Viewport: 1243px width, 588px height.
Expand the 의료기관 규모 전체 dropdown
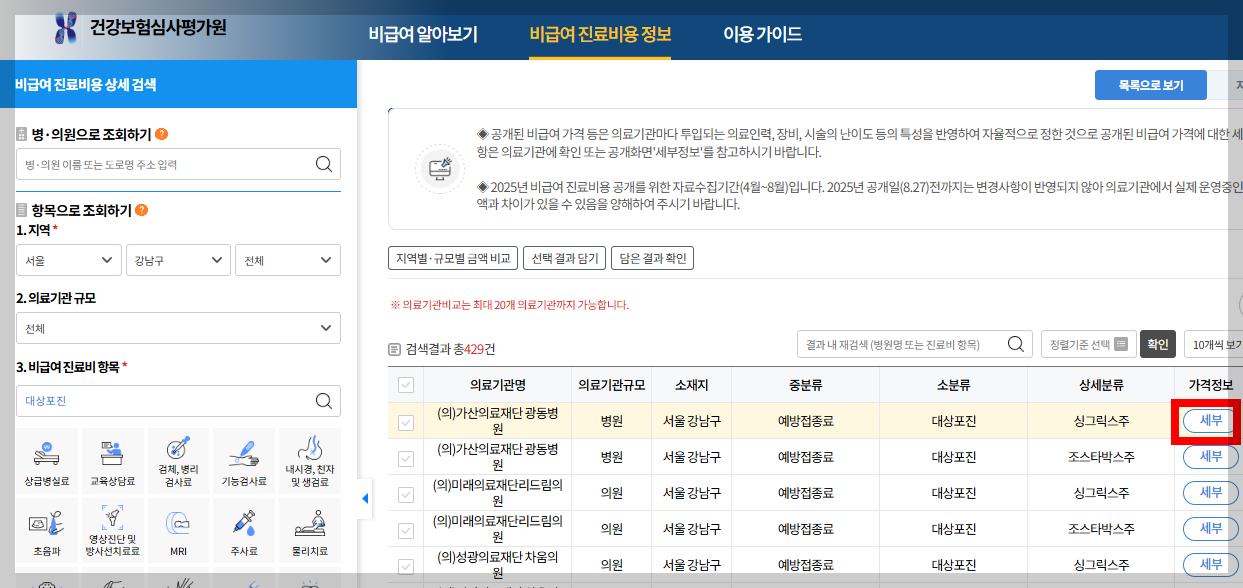pyautogui.click(x=178, y=328)
